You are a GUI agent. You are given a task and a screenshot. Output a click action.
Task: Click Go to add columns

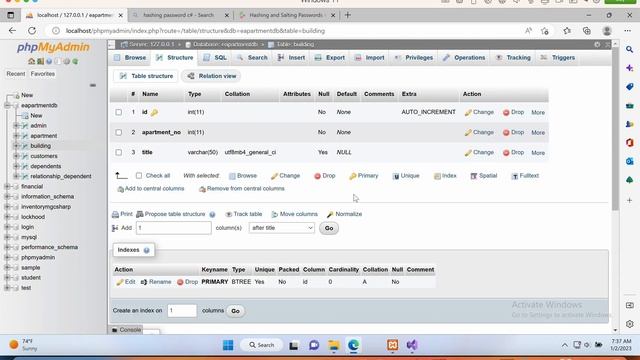click(329, 229)
